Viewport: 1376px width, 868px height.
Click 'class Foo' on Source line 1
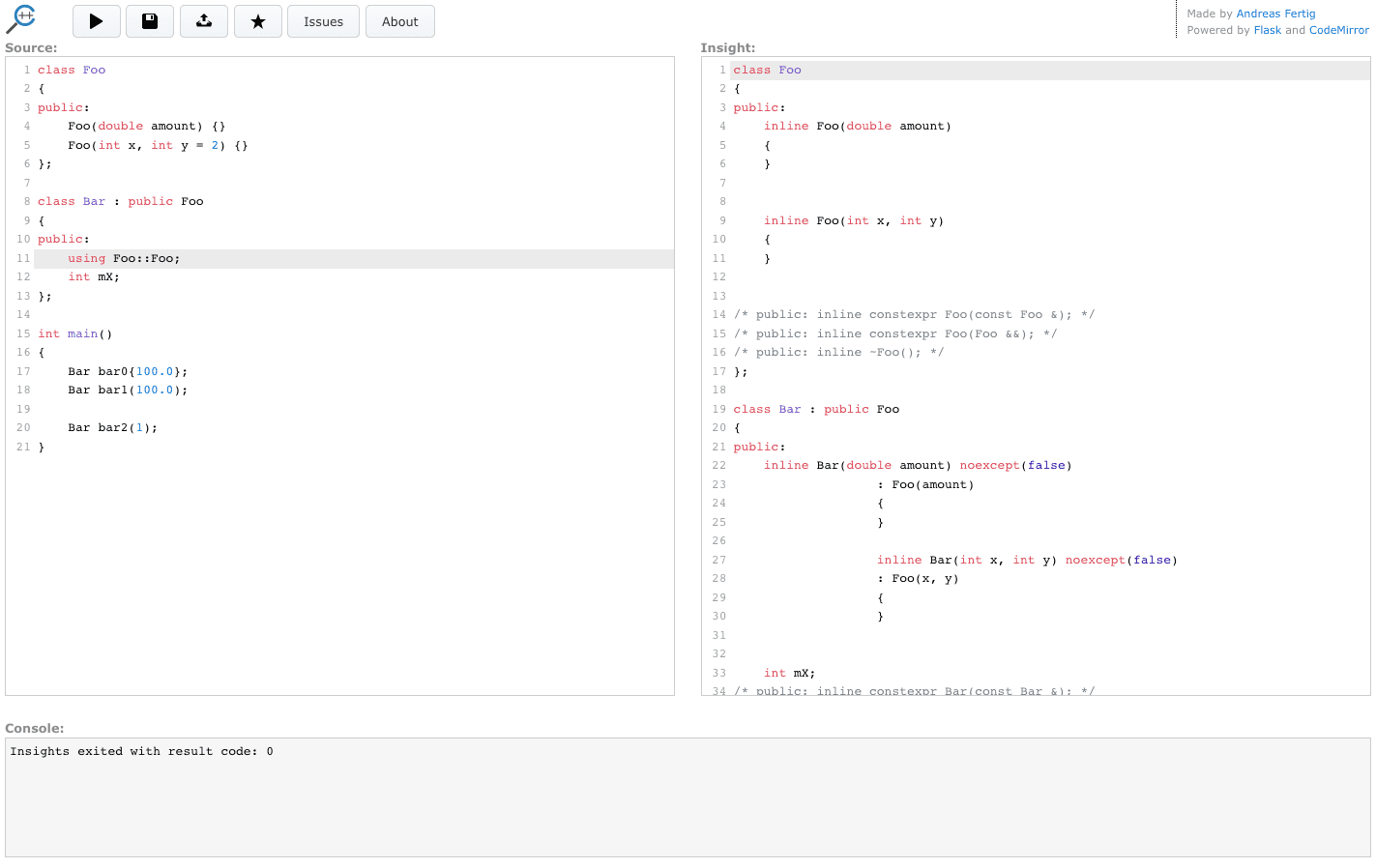72,70
